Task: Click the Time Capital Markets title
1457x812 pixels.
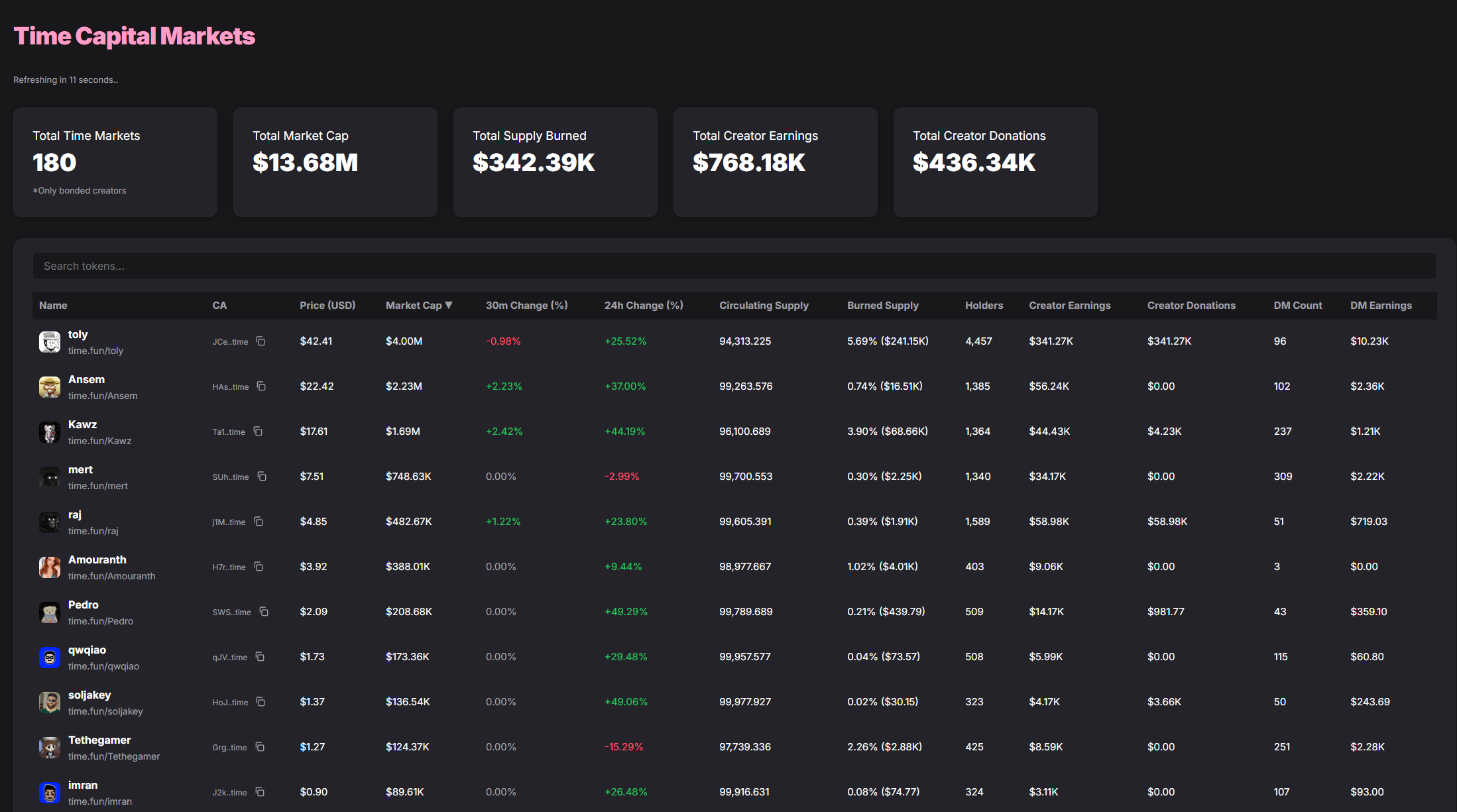Action: 135,36
